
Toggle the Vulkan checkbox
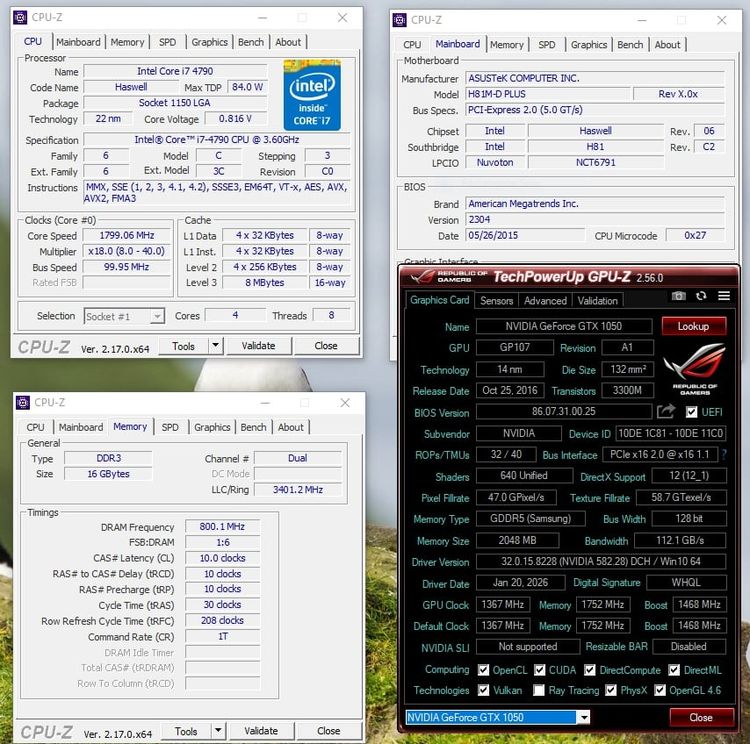tap(484, 690)
